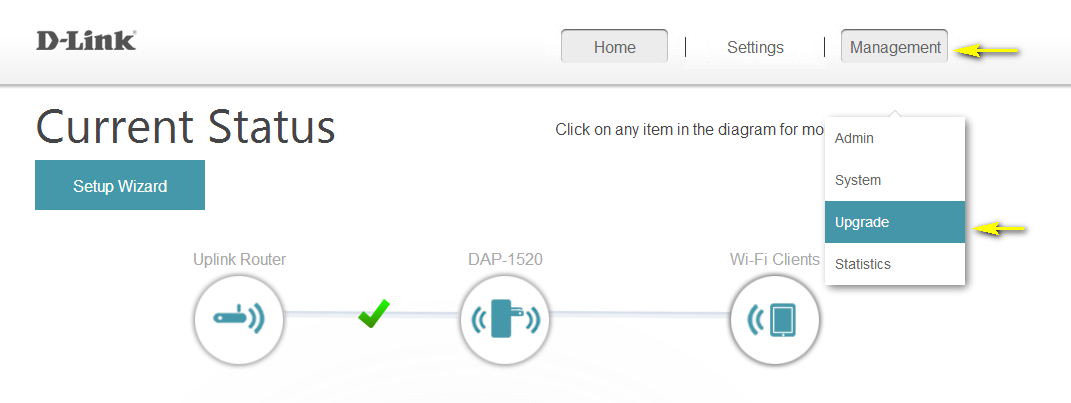Click the D-Link logo
The width and height of the screenshot is (1071, 403).
pyautogui.click(x=86, y=41)
